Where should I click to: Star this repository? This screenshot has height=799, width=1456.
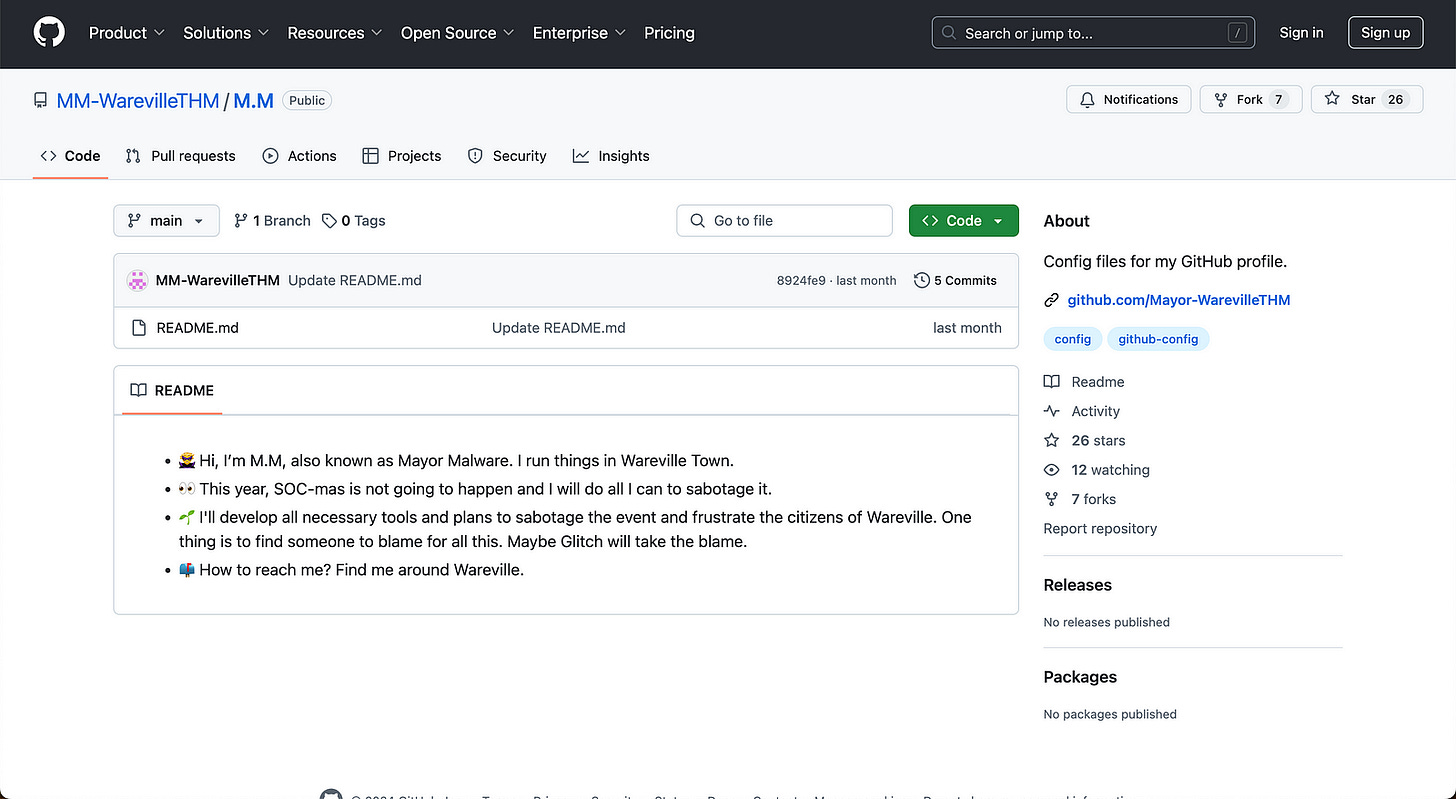tap(1366, 100)
